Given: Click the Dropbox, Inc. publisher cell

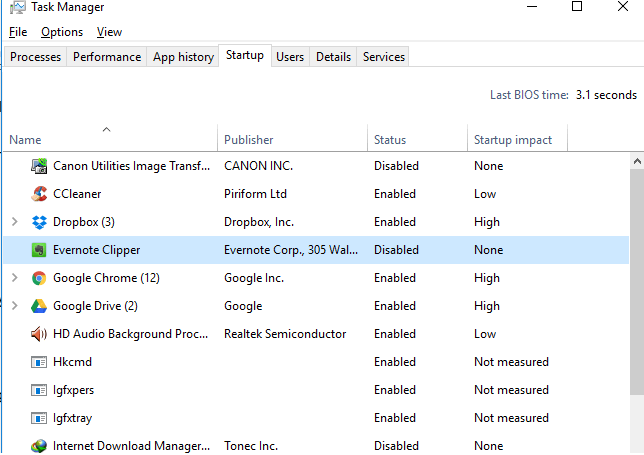Looking at the screenshot, I should [259, 222].
